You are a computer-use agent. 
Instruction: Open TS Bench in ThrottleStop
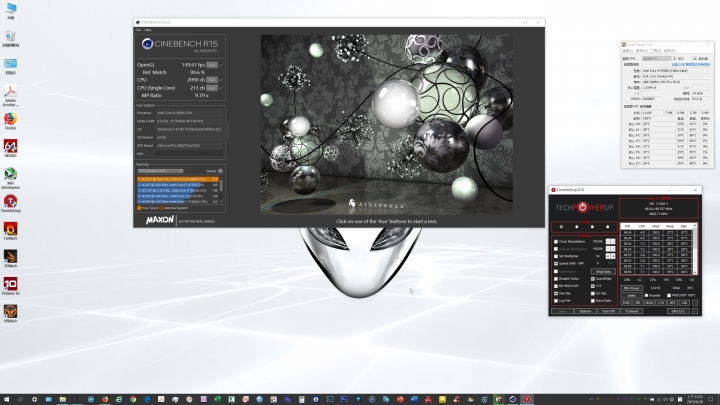coord(632,311)
